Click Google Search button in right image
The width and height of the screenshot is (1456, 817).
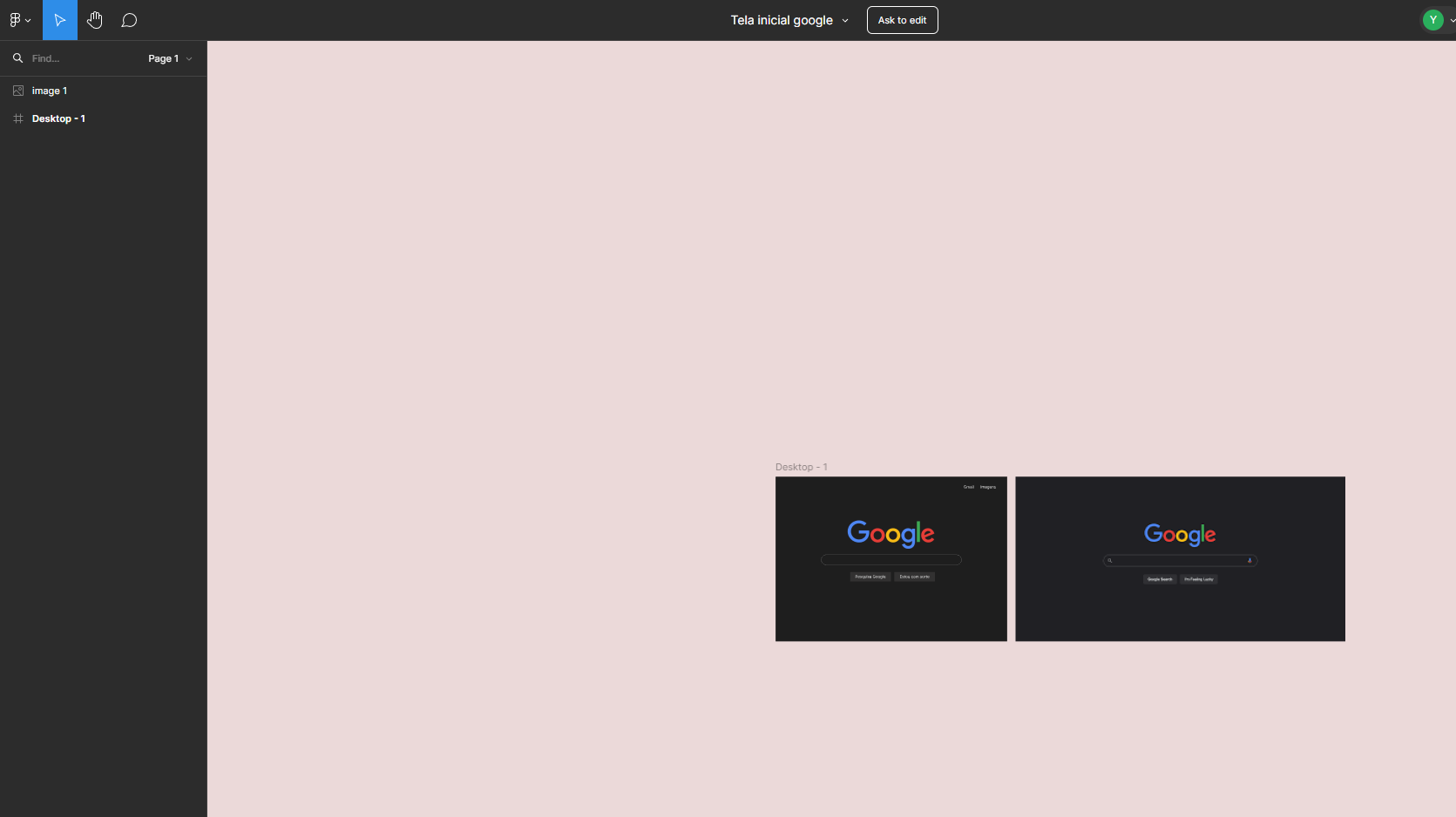(1160, 579)
